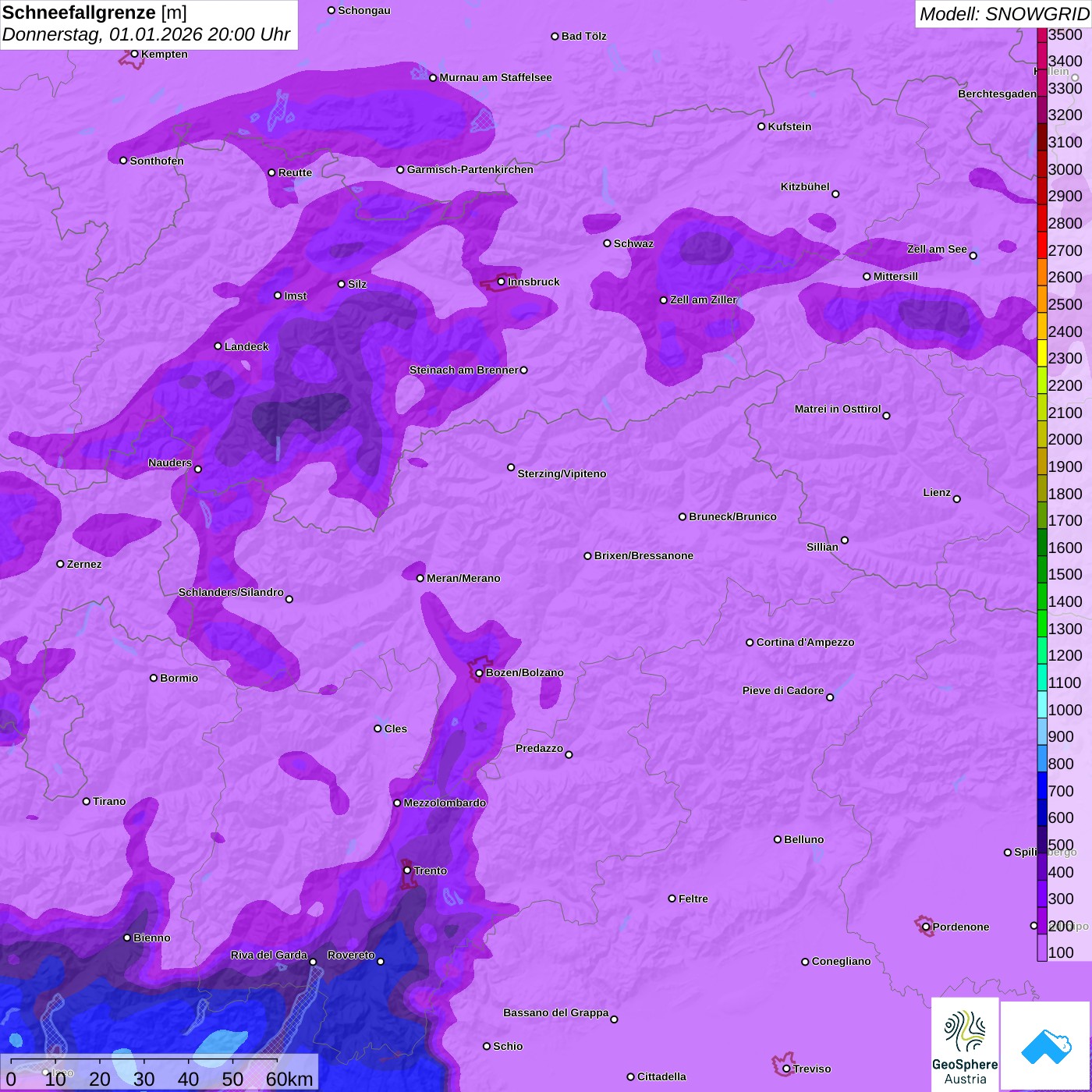
Task: Click the 'Schlanders/Silandro' label
Action: 231,592
